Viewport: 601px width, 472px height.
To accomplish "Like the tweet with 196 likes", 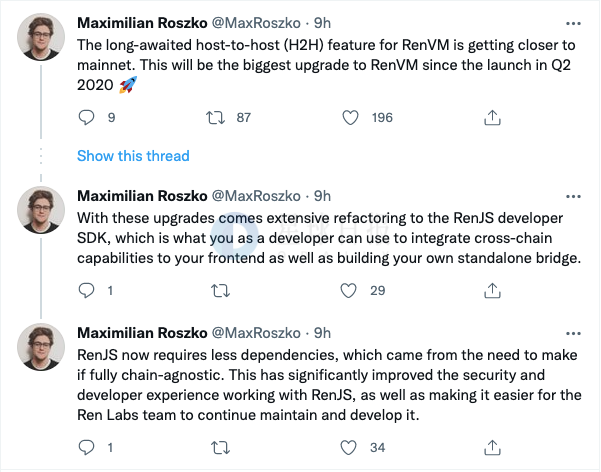I will pos(351,118).
